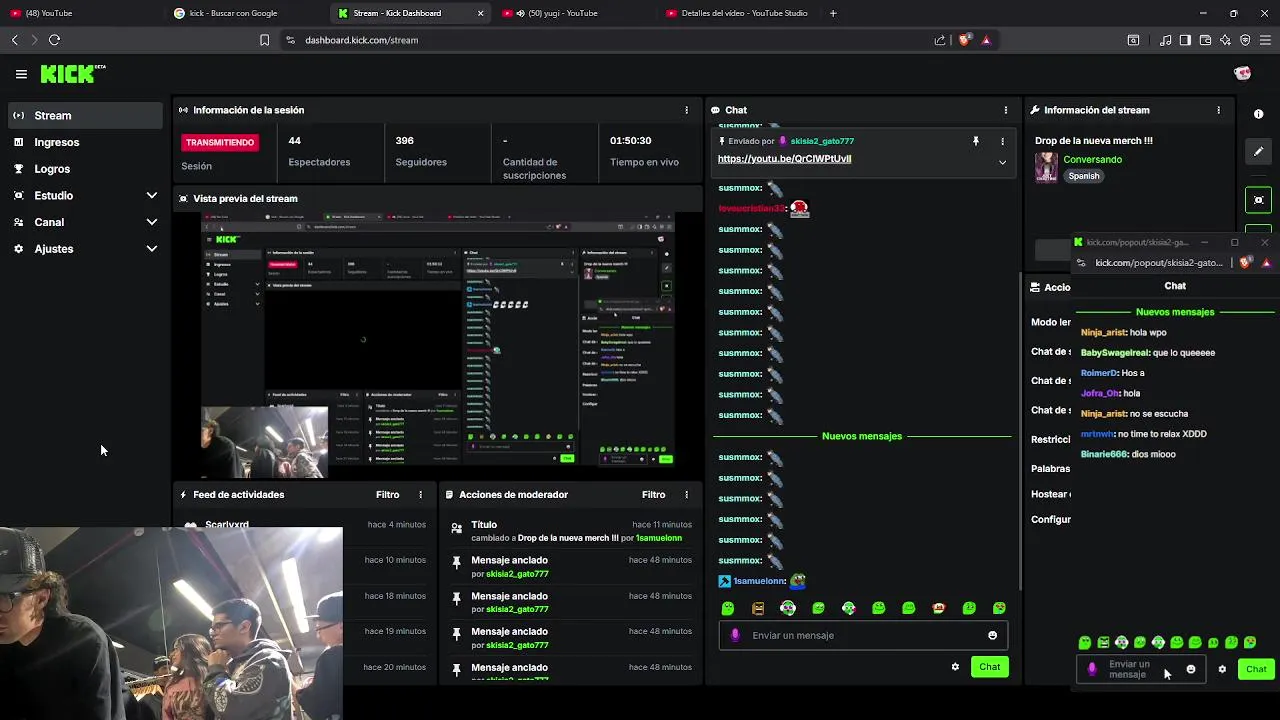Click the stream category thumbnail
The image size is (1280, 720).
point(1046,167)
